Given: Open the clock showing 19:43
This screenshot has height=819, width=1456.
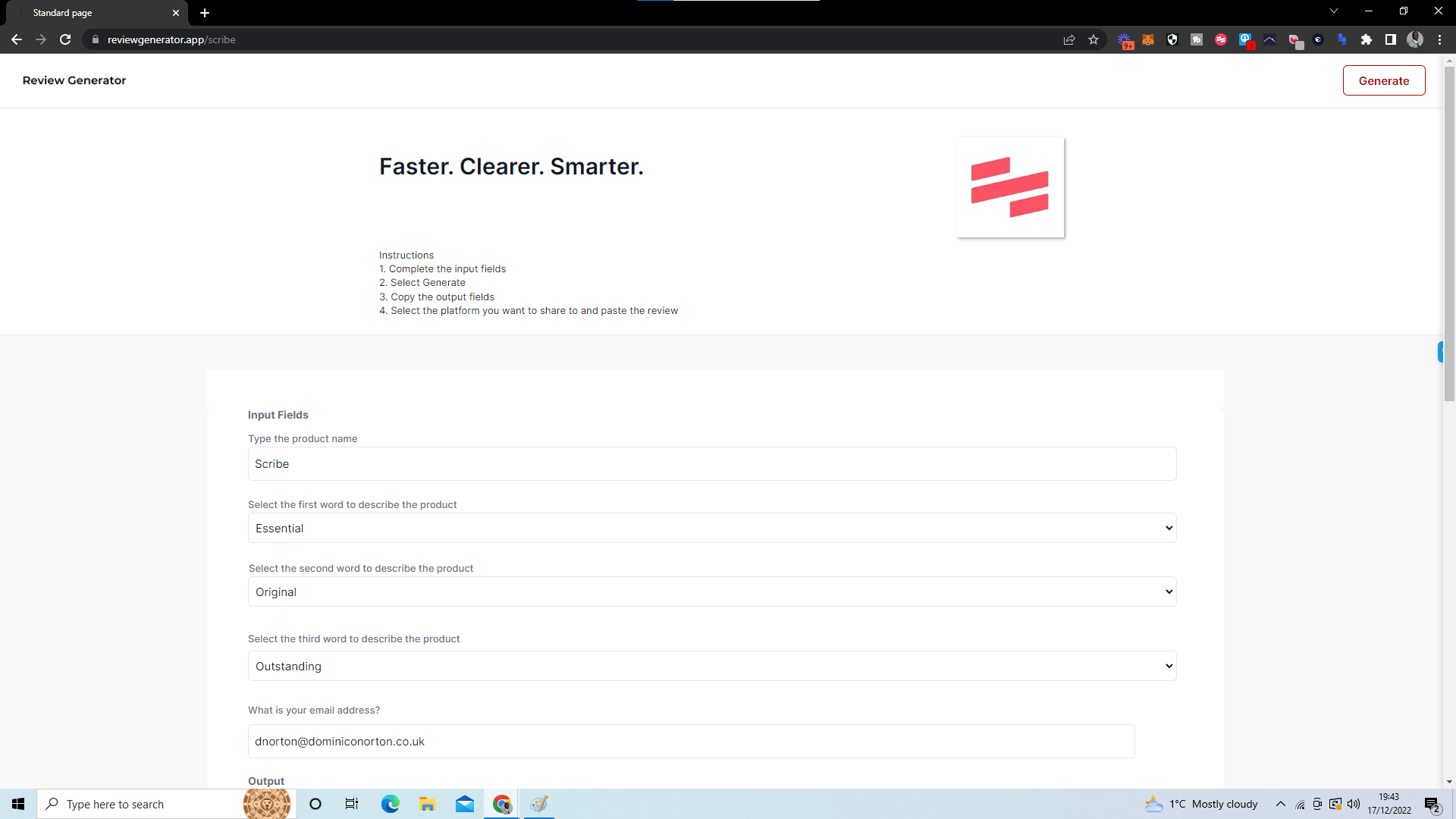Looking at the screenshot, I should click(x=1389, y=804).
